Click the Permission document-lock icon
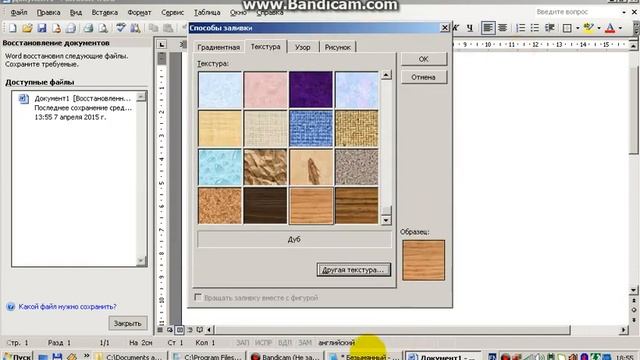This screenshot has height=360, width=640. 56,28
